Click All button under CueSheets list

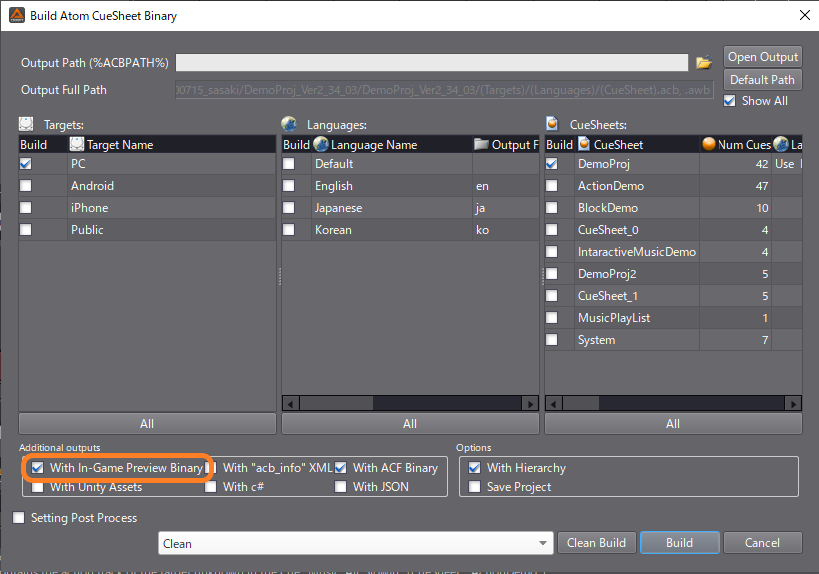pos(673,424)
